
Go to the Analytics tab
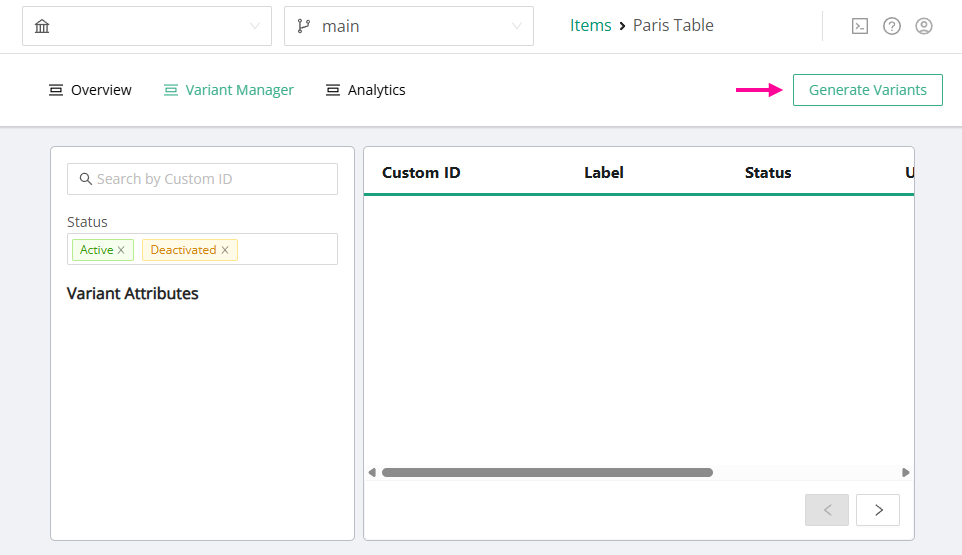point(366,90)
